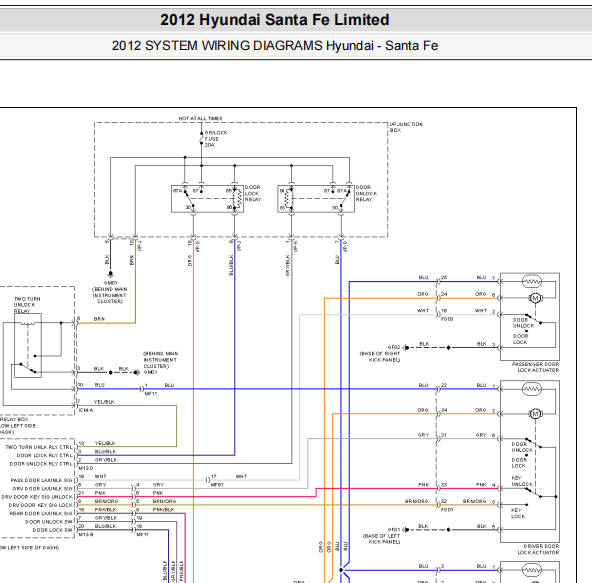This screenshot has width=592, height=583.
Task: Select the 'PASS DOOR LK/UNLK SIG' pin label
Action: coord(41,480)
